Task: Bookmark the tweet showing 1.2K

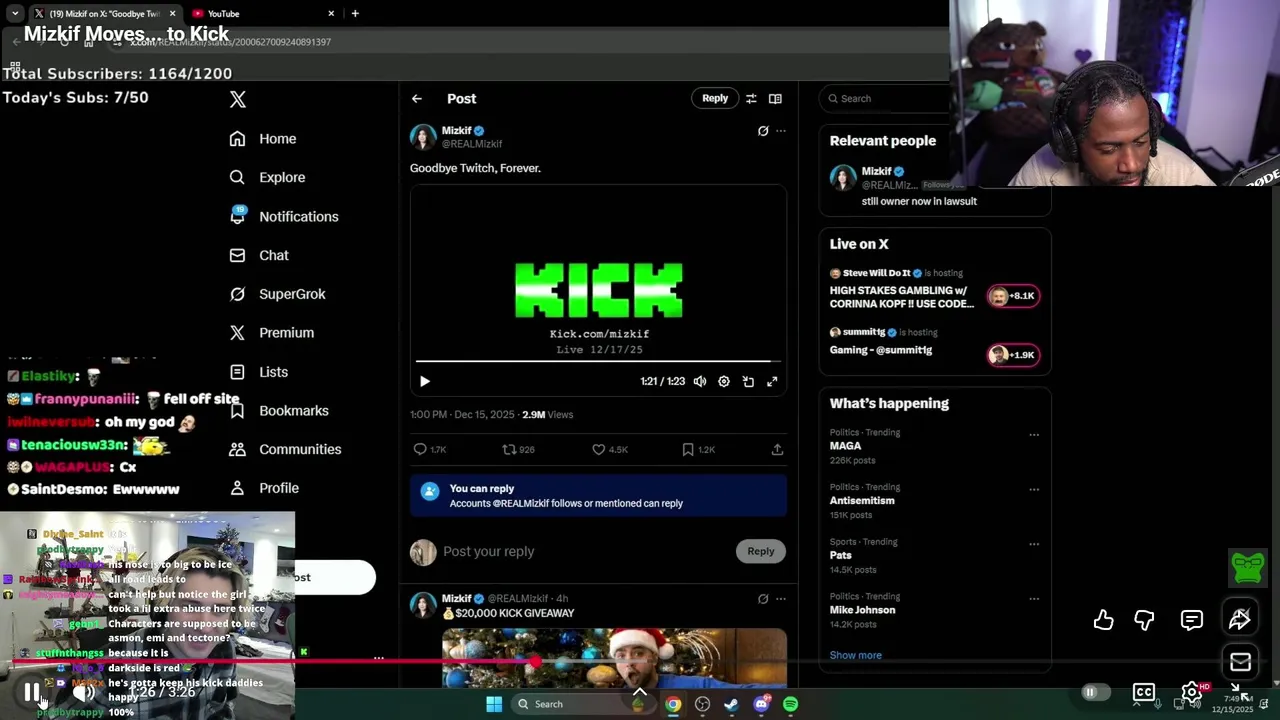Action: coord(698,450)
